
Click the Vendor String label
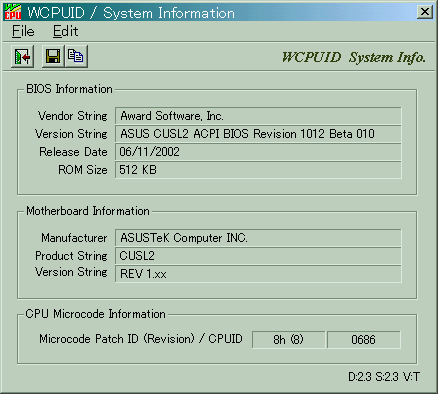[73, 116]
